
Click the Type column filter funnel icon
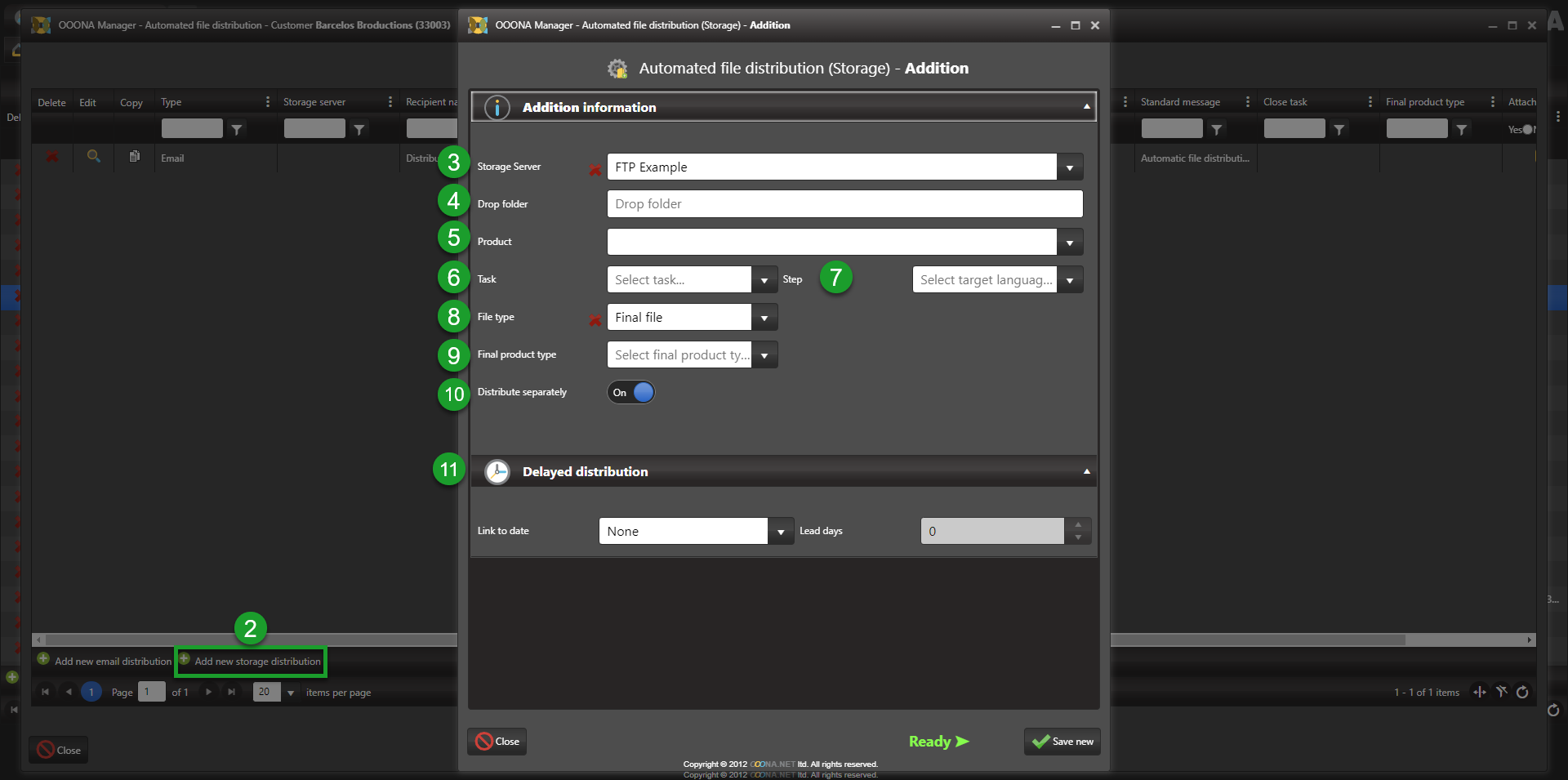tap(237, 129)
